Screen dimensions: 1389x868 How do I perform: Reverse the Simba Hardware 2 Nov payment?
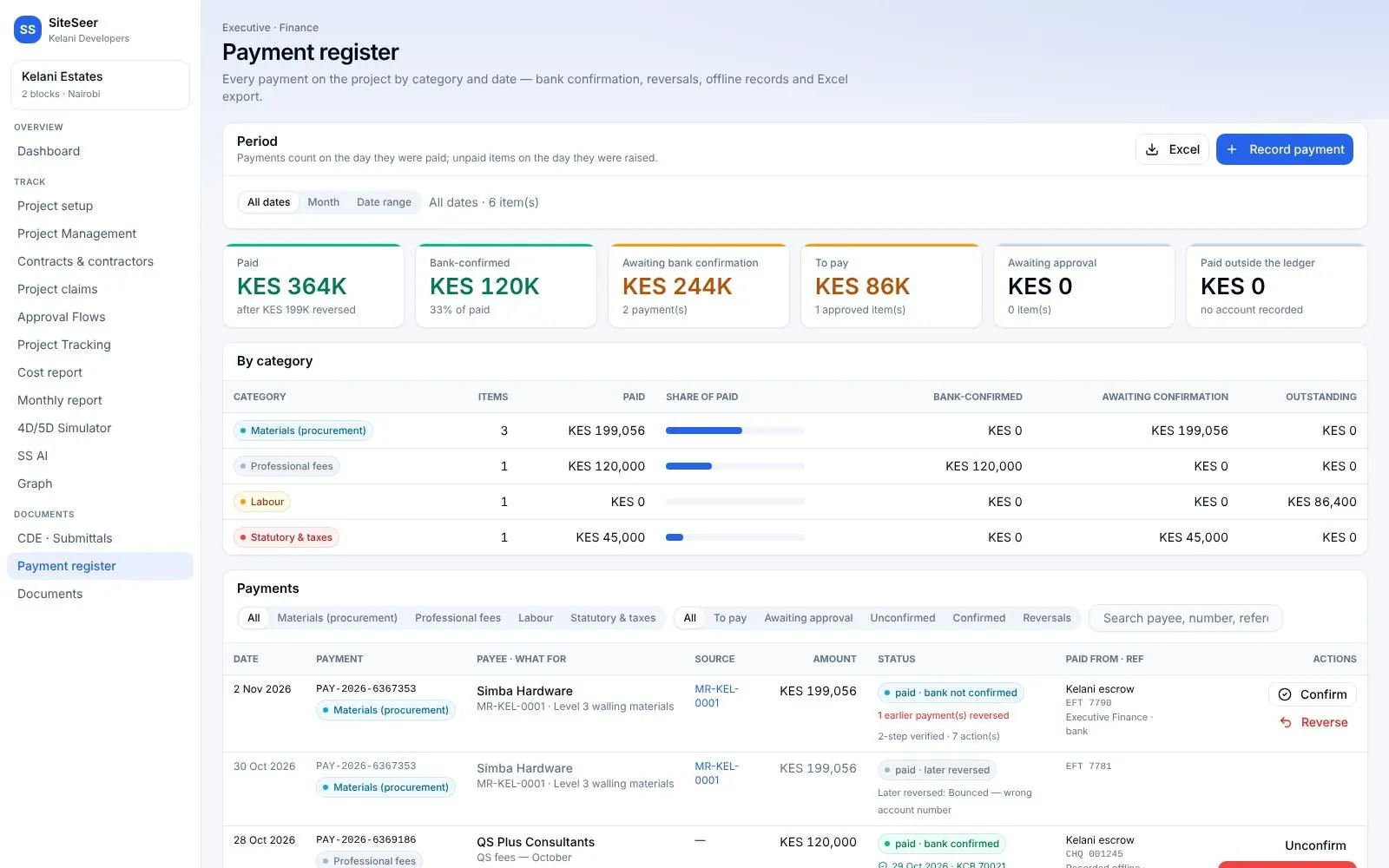(1313, 722)
